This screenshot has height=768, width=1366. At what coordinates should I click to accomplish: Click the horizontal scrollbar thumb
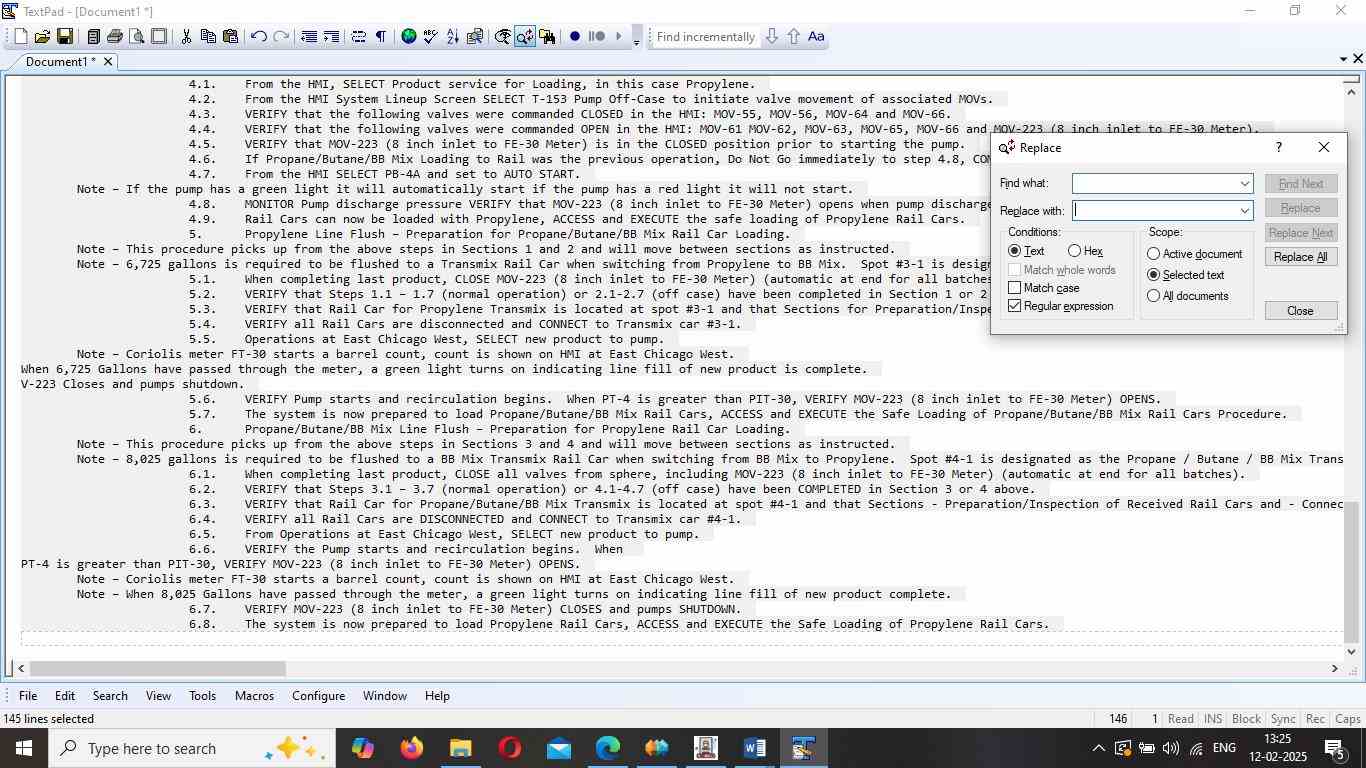[x=157, y=669]
